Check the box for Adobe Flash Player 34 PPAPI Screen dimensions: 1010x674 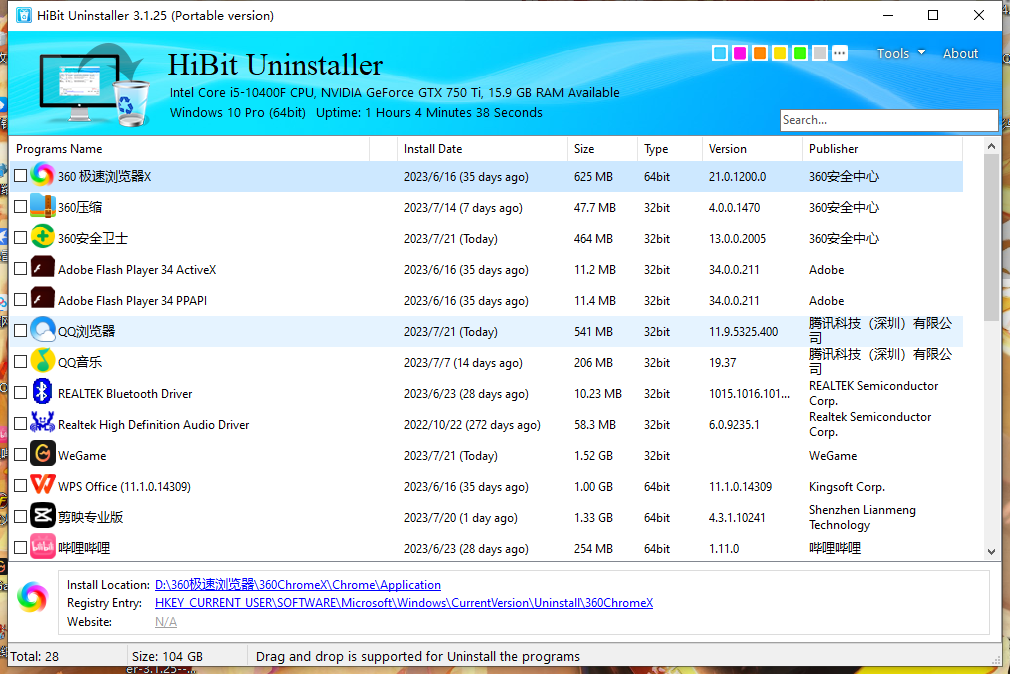point(21,300)
